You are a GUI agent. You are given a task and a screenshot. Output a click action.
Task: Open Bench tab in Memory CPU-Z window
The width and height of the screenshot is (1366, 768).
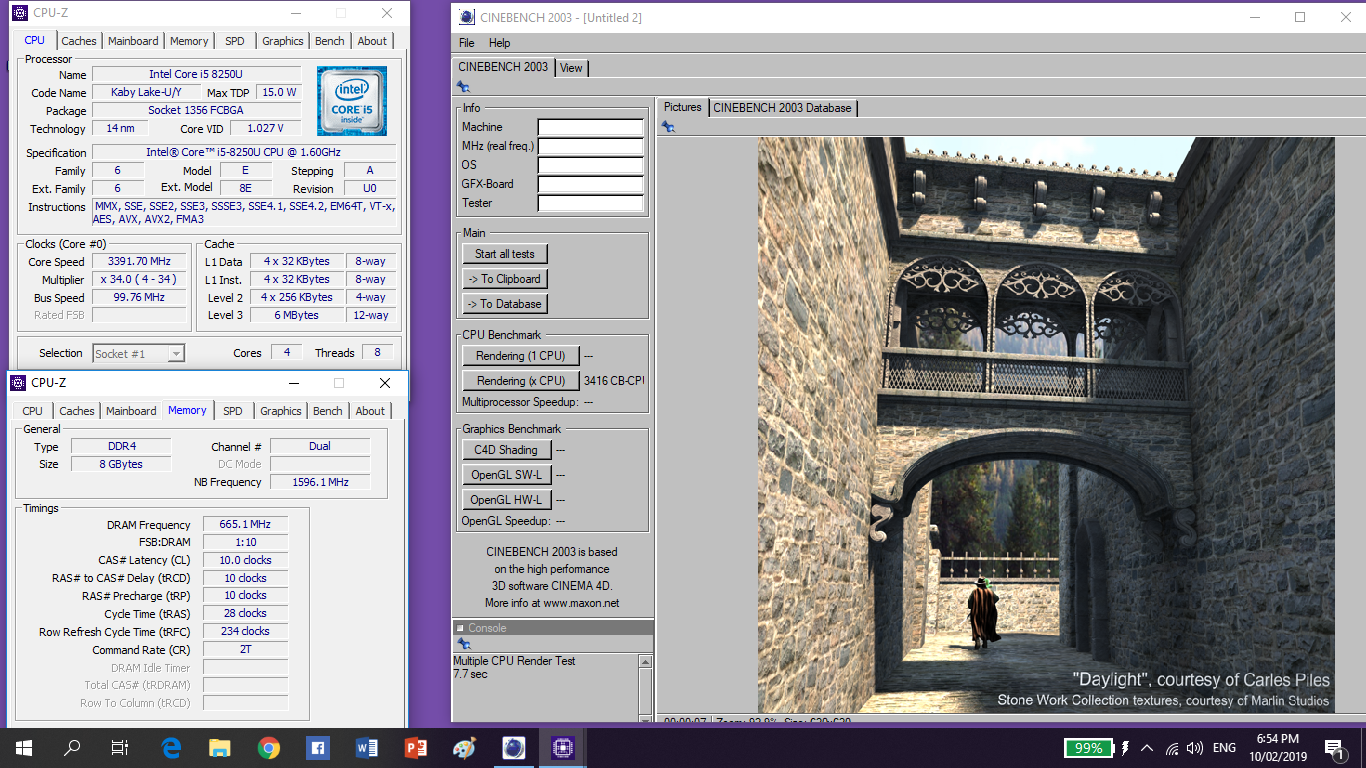tap(328, 411)
